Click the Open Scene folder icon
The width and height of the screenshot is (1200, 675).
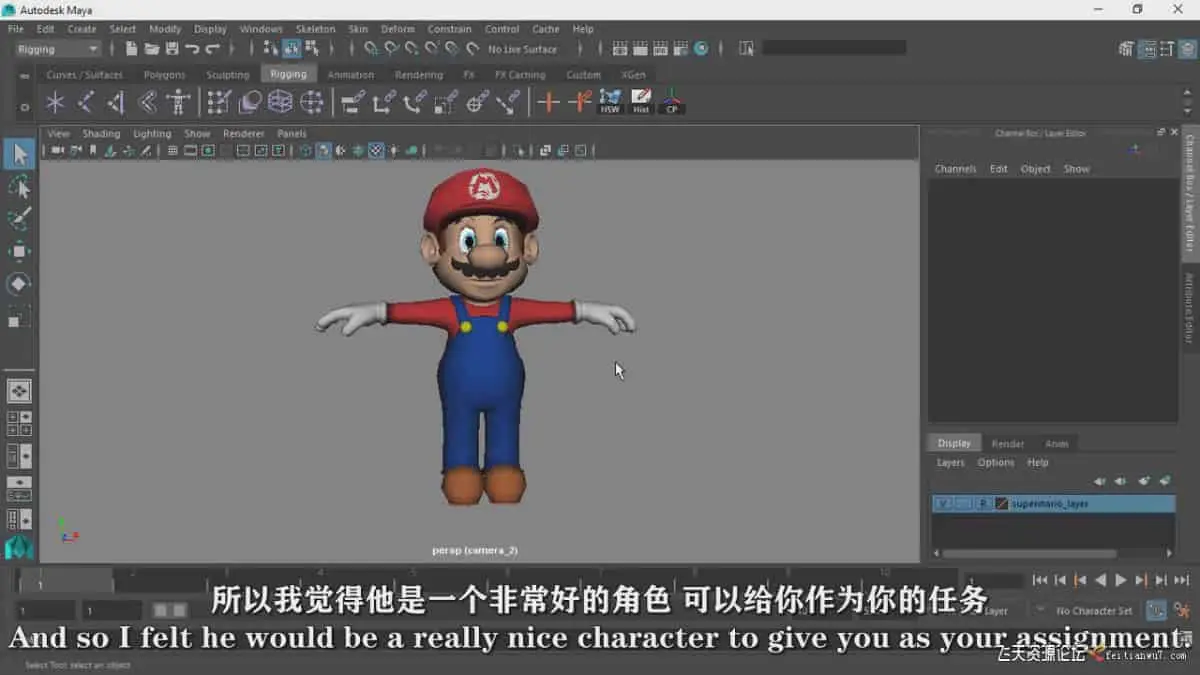click(x=151, y=48)
